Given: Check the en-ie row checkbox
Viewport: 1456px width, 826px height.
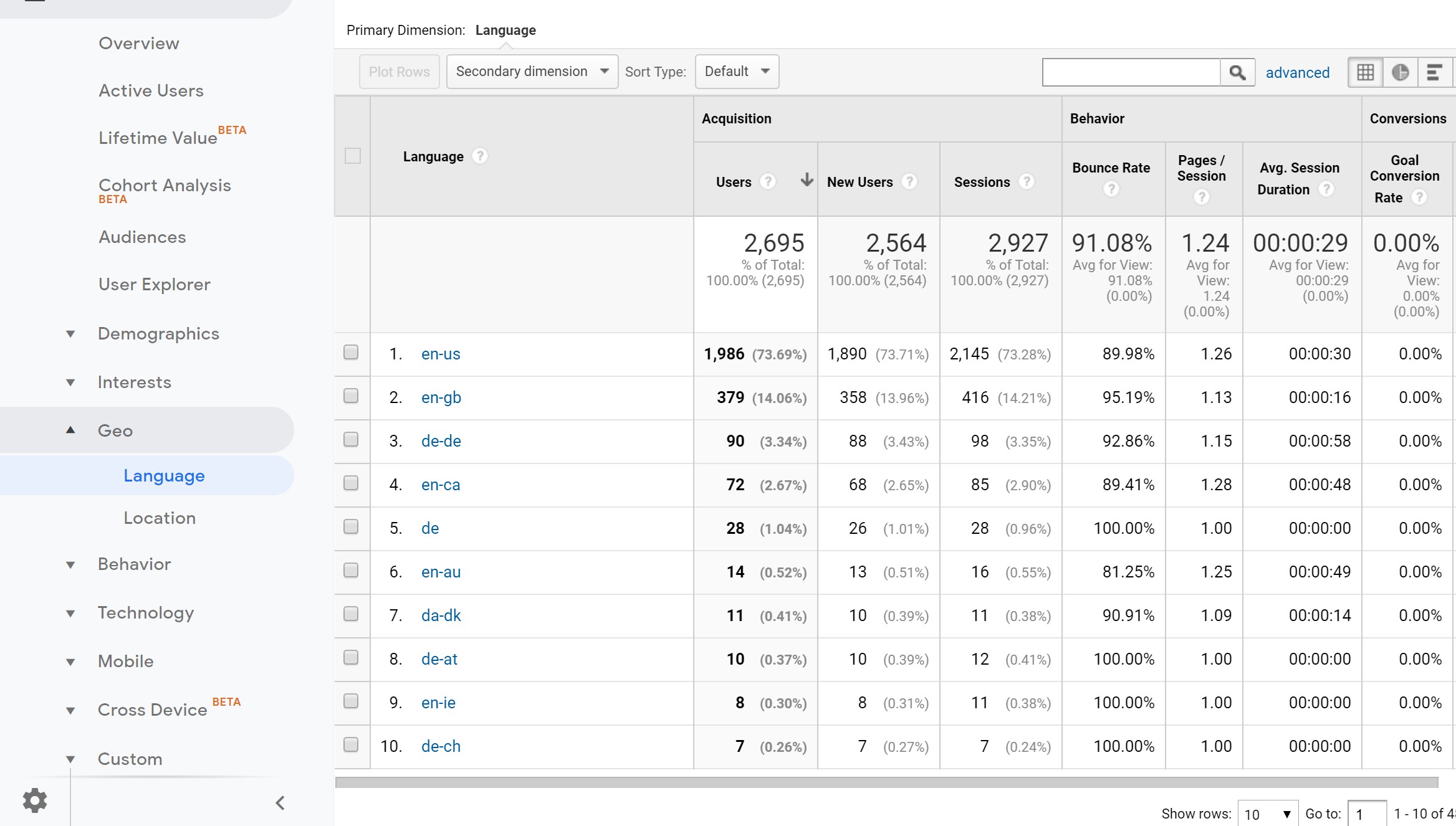Looking at the screenshot, I should 351,701.
